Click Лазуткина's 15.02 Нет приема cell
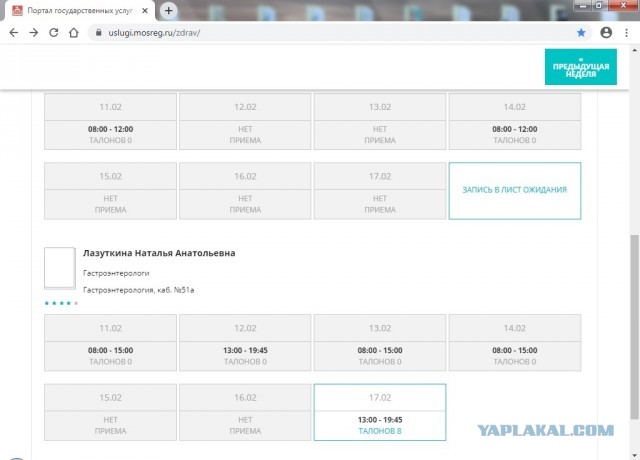 (111, 412)
